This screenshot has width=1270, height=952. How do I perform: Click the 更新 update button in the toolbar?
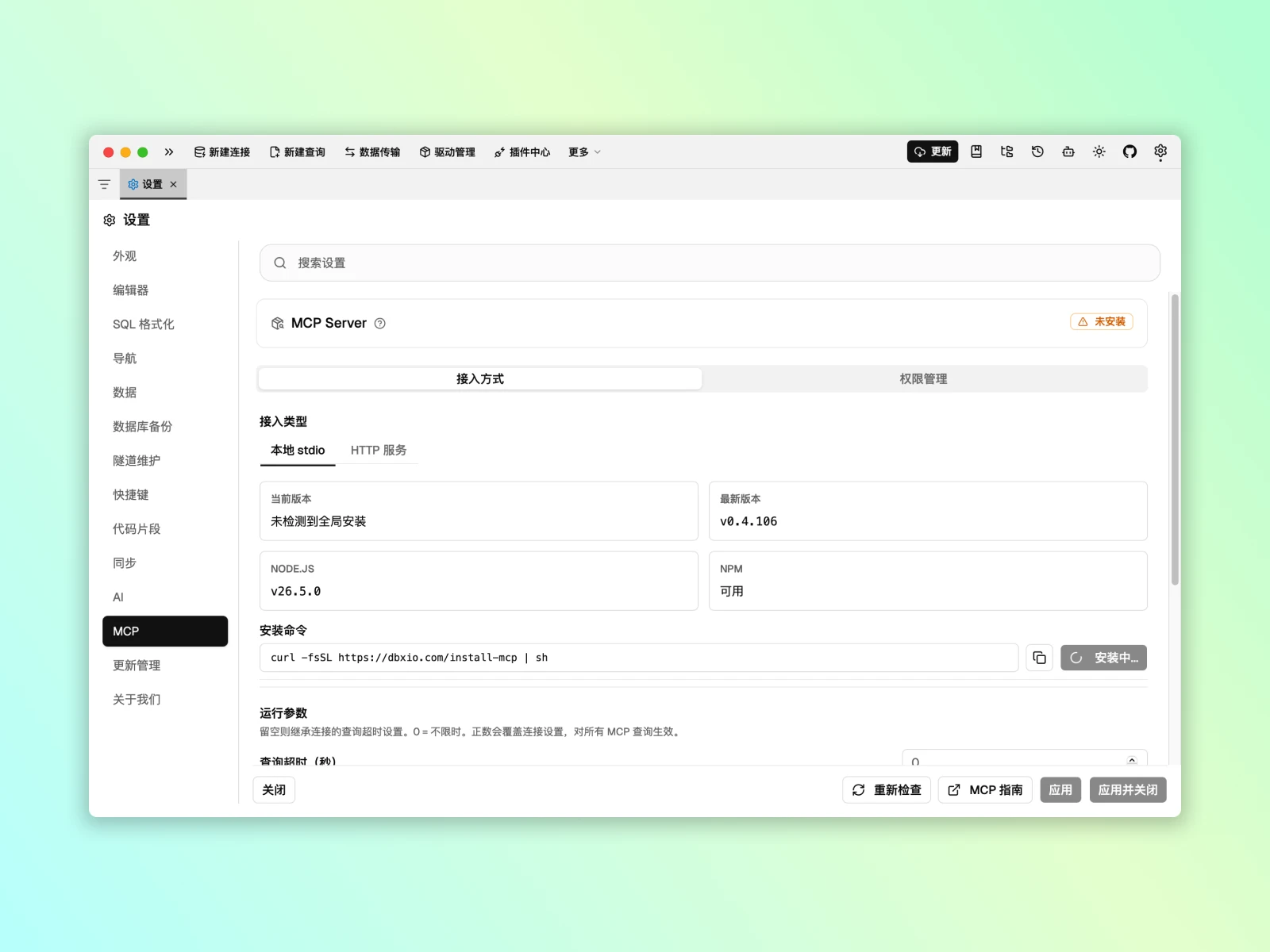(933, 152)
